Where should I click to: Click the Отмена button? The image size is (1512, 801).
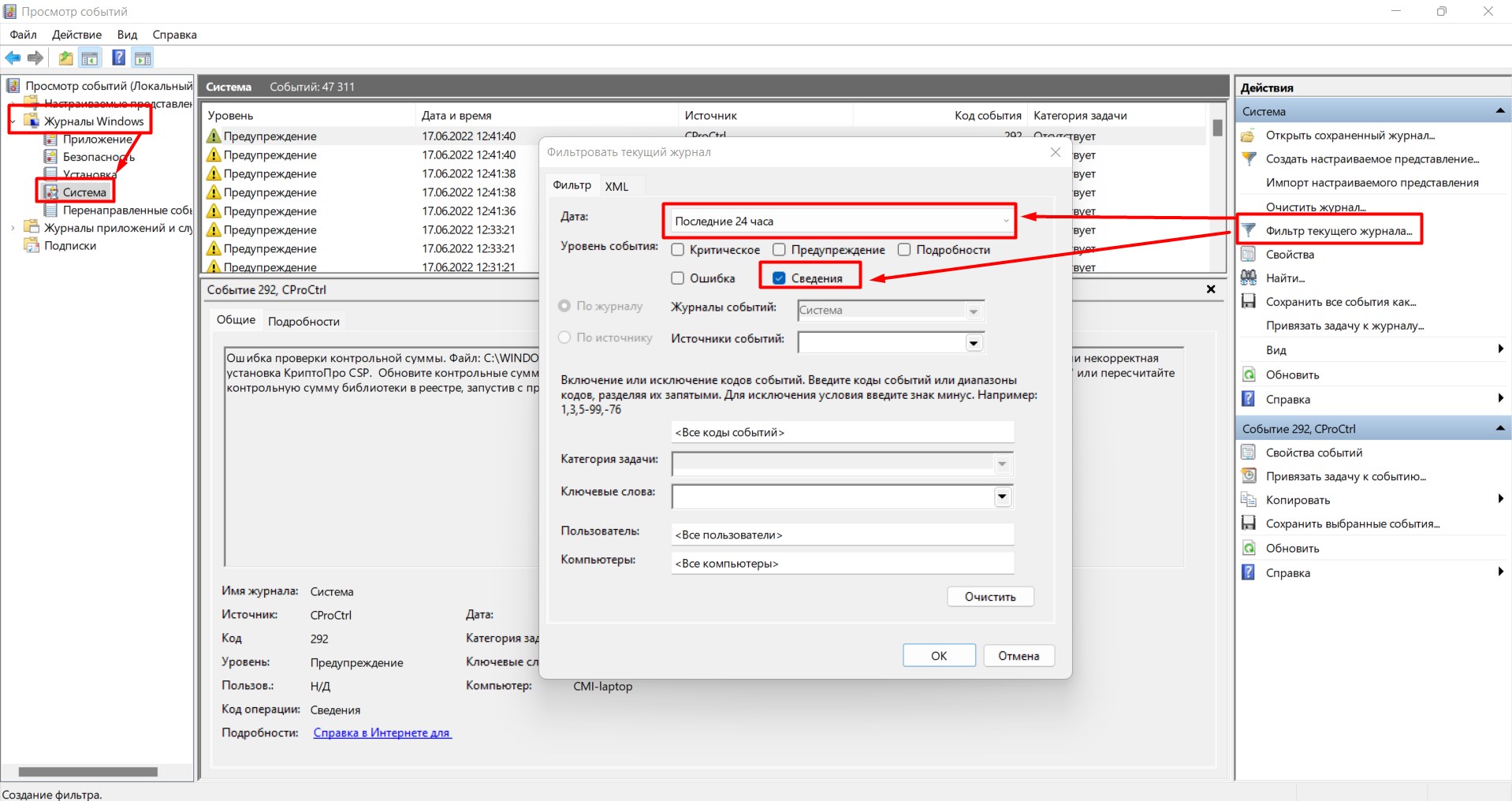click(1019, 655)
